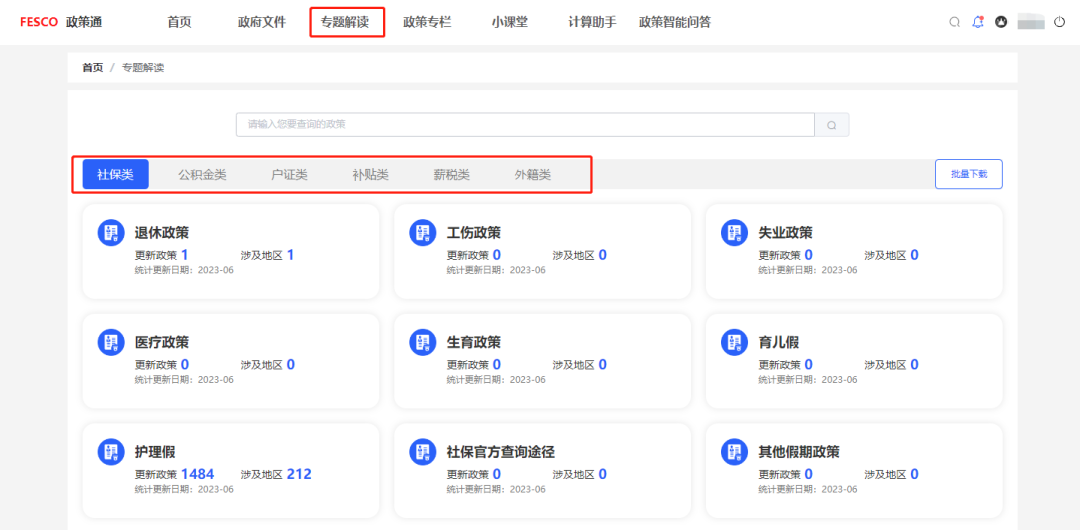This screenshot has height=530, width=1080.
Task: Open the 护理假 card title
Action: (x=155, y=452)
